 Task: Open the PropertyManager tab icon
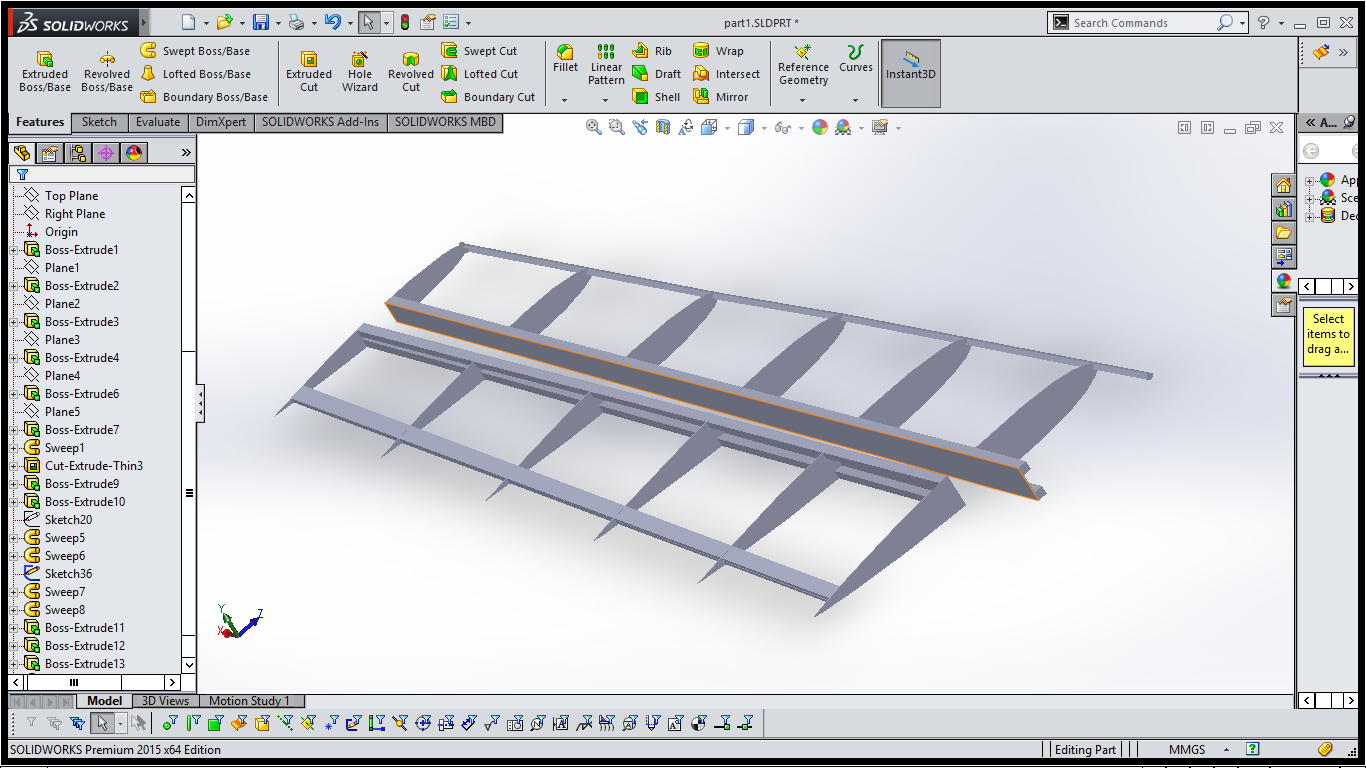click(50, 153)
